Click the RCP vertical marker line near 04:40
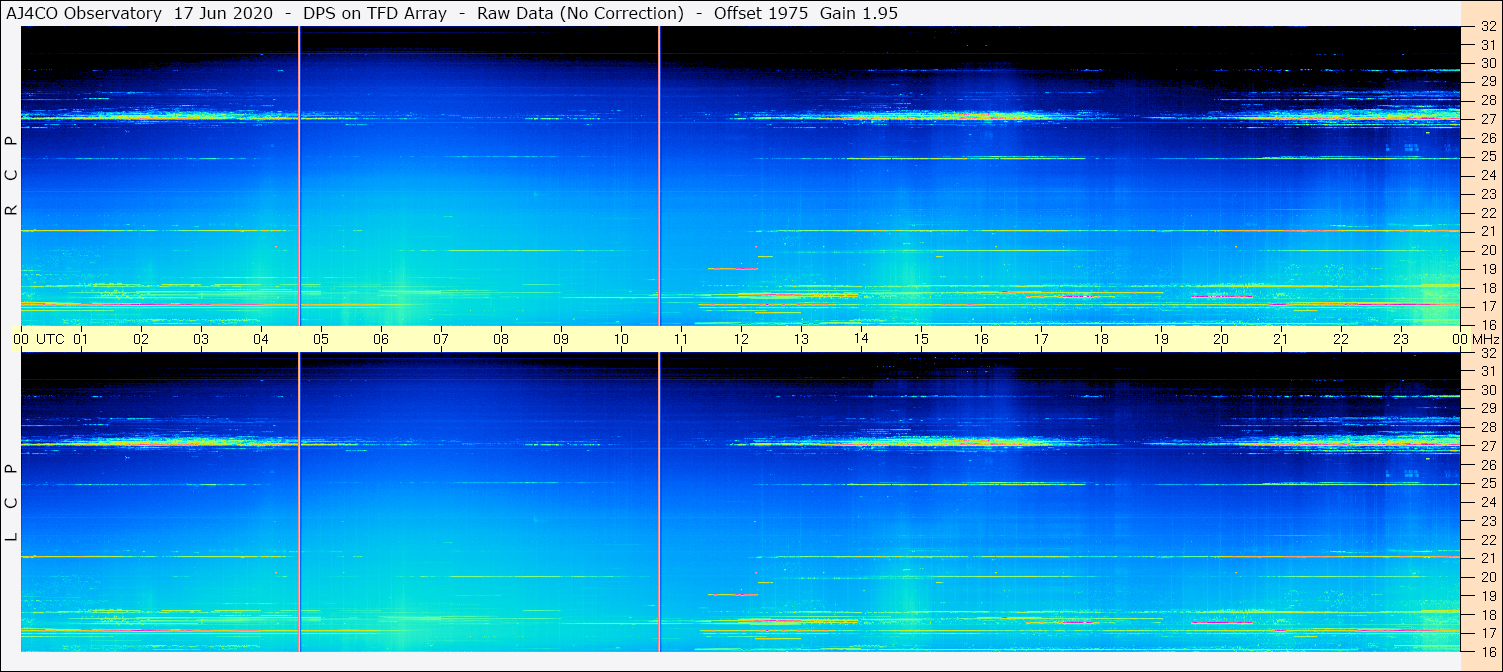Image resolution: width=1503 pixels, height=672 pixels. pyautogui.click(x=299, y=176)
